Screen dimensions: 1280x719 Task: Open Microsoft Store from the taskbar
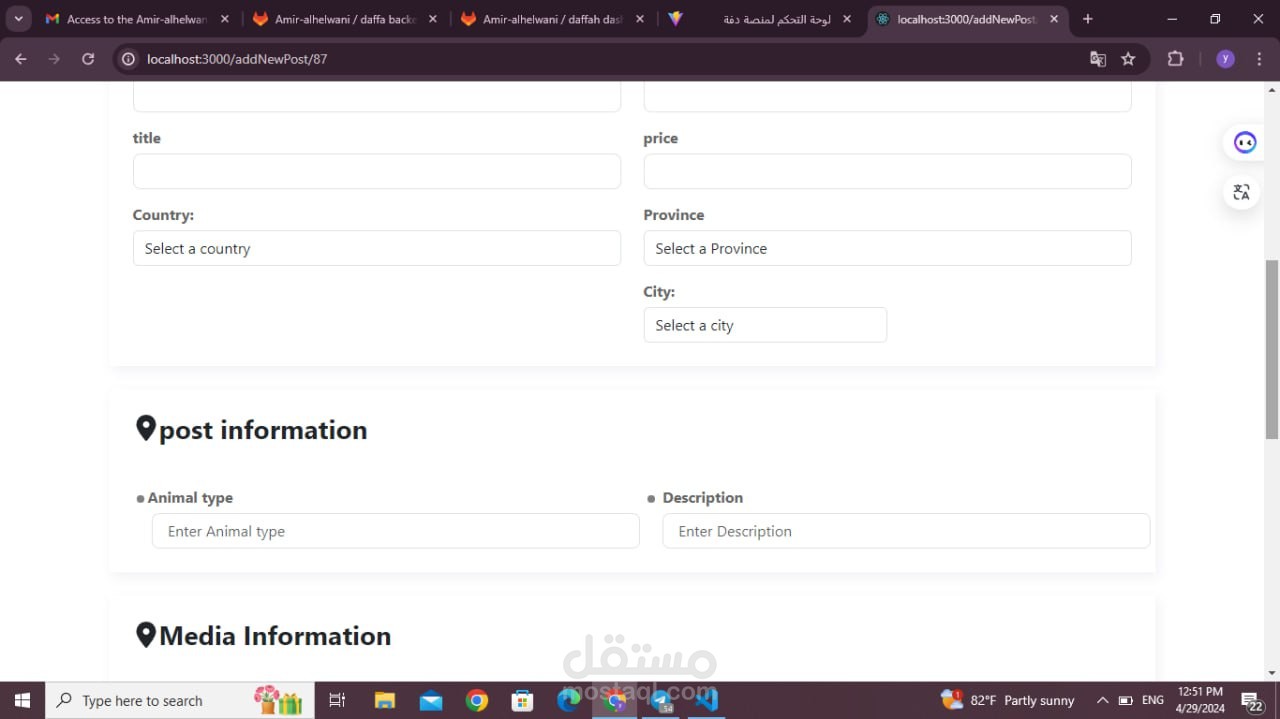pyautogui.click(x=522, y=700)
